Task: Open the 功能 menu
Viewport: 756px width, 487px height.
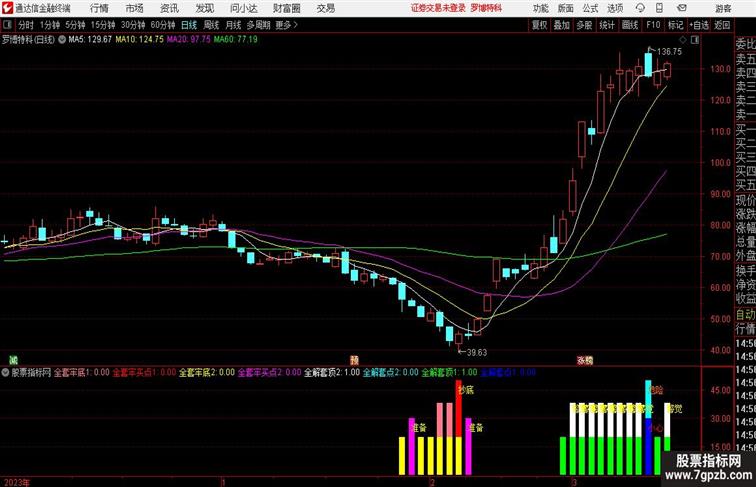Action: click(540, 8)
